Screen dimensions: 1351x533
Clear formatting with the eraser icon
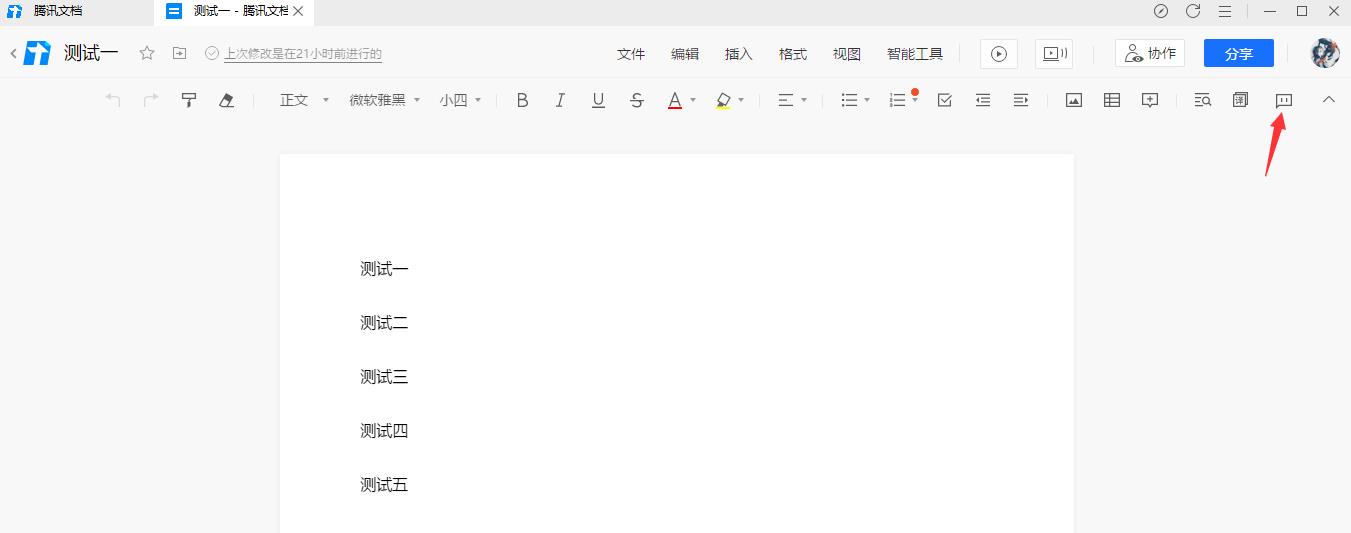(226, 100)
